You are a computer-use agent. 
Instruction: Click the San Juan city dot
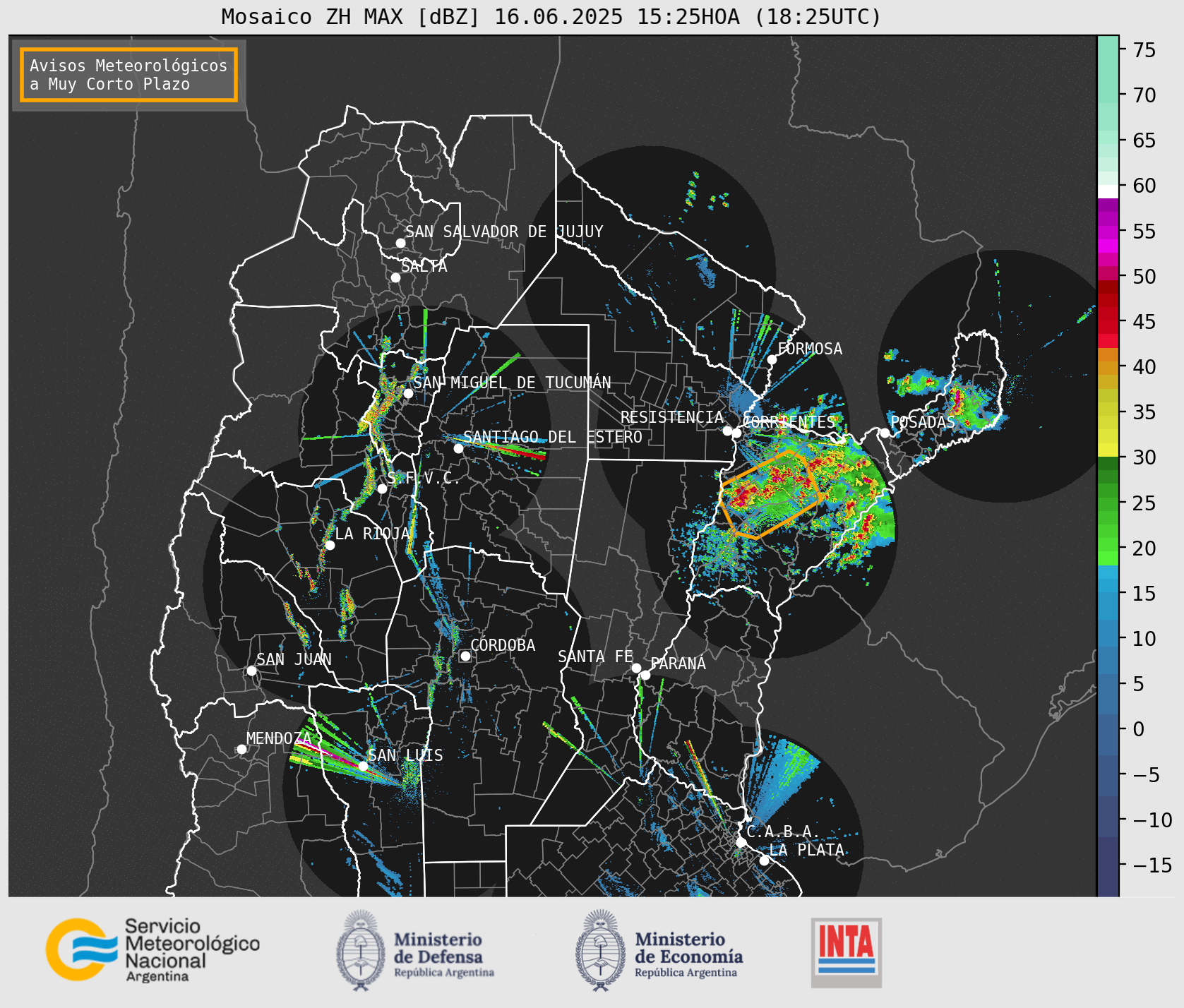point(251,671)
